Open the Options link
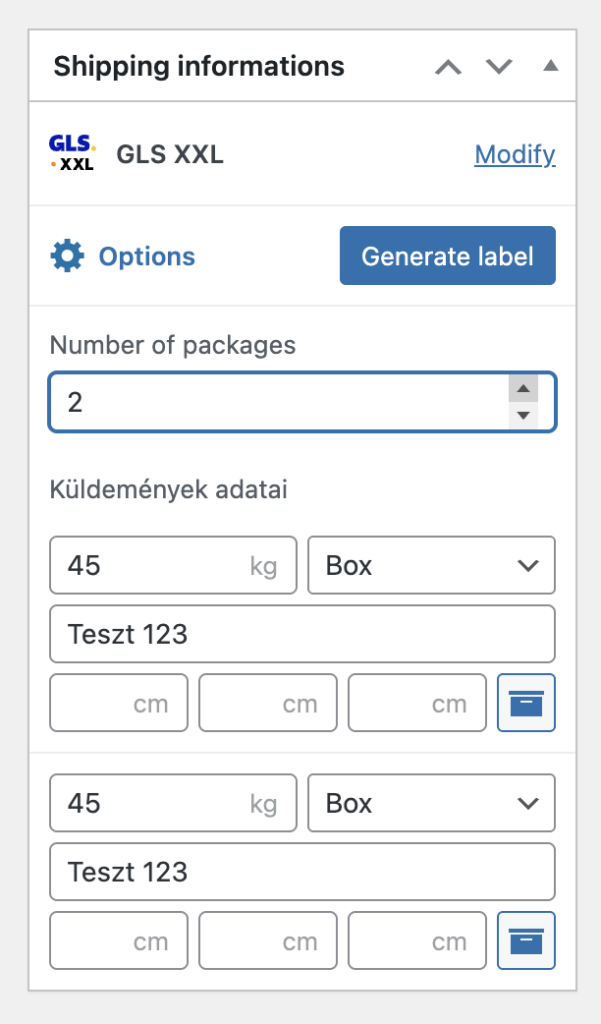Screen dimensions: 601x1024 pyautogui.click(x=146, y=257)
